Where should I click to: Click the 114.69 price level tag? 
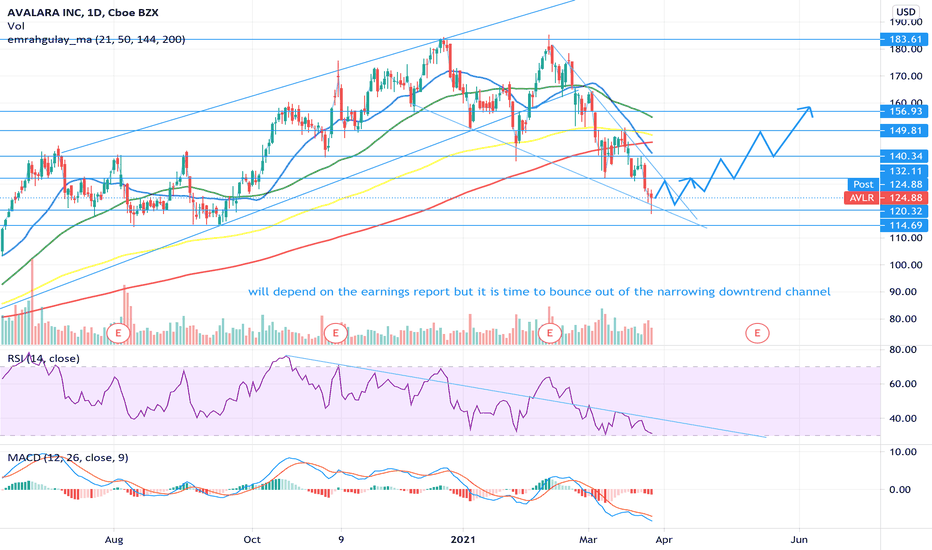pyautogui.click(x=905, y=226)
